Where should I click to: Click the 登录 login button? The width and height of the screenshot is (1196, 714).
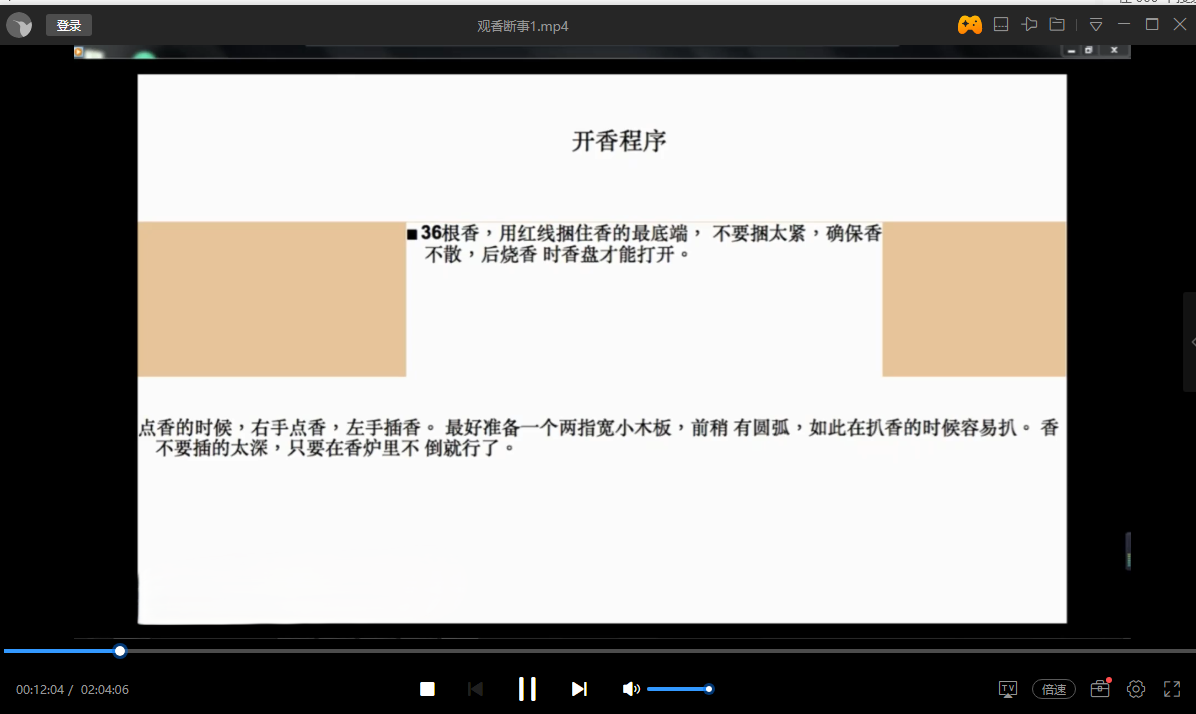[68, 24]
